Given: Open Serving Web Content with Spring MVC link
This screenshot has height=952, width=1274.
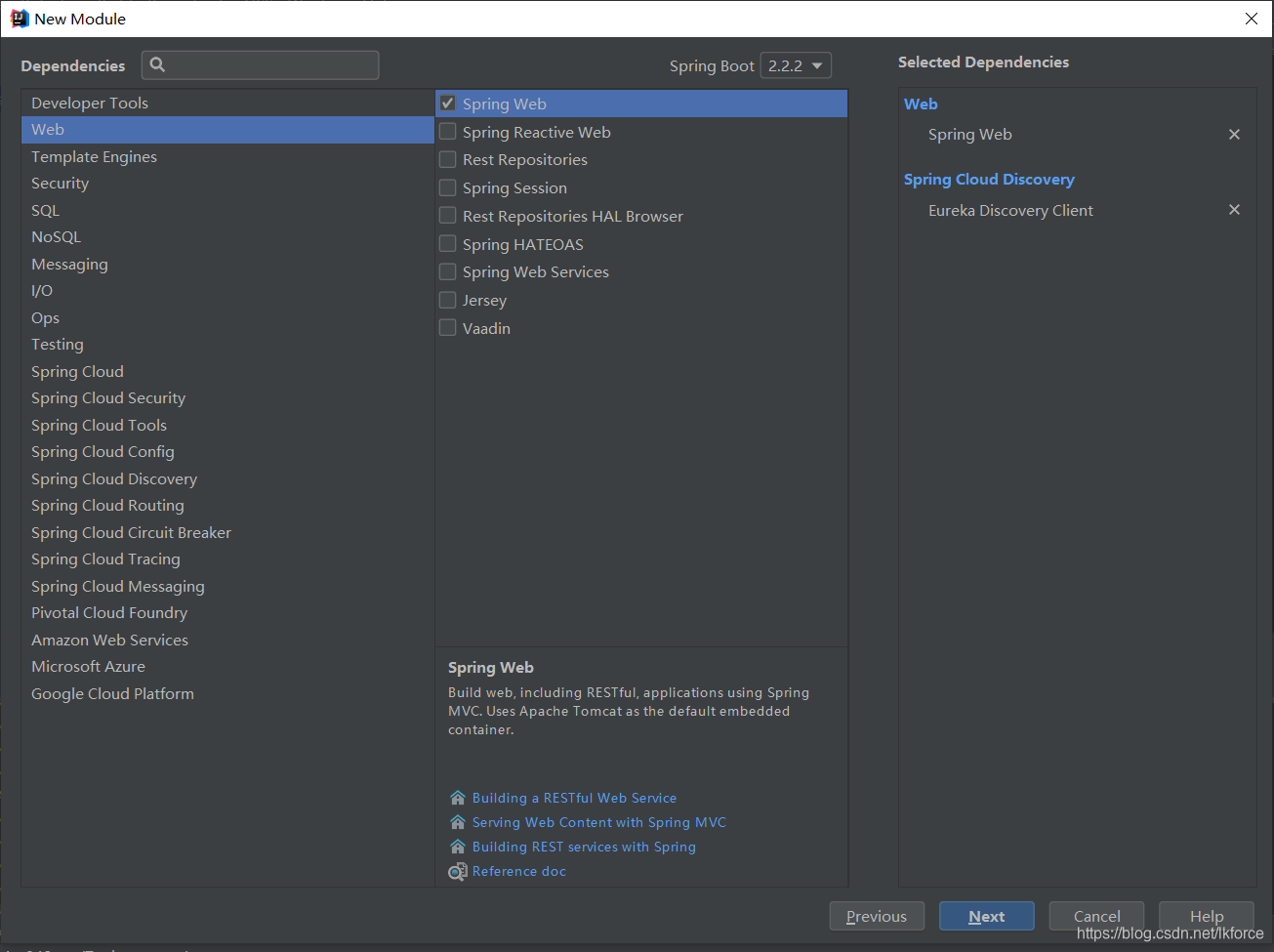Looking at the screenshot, I should 599,822.
